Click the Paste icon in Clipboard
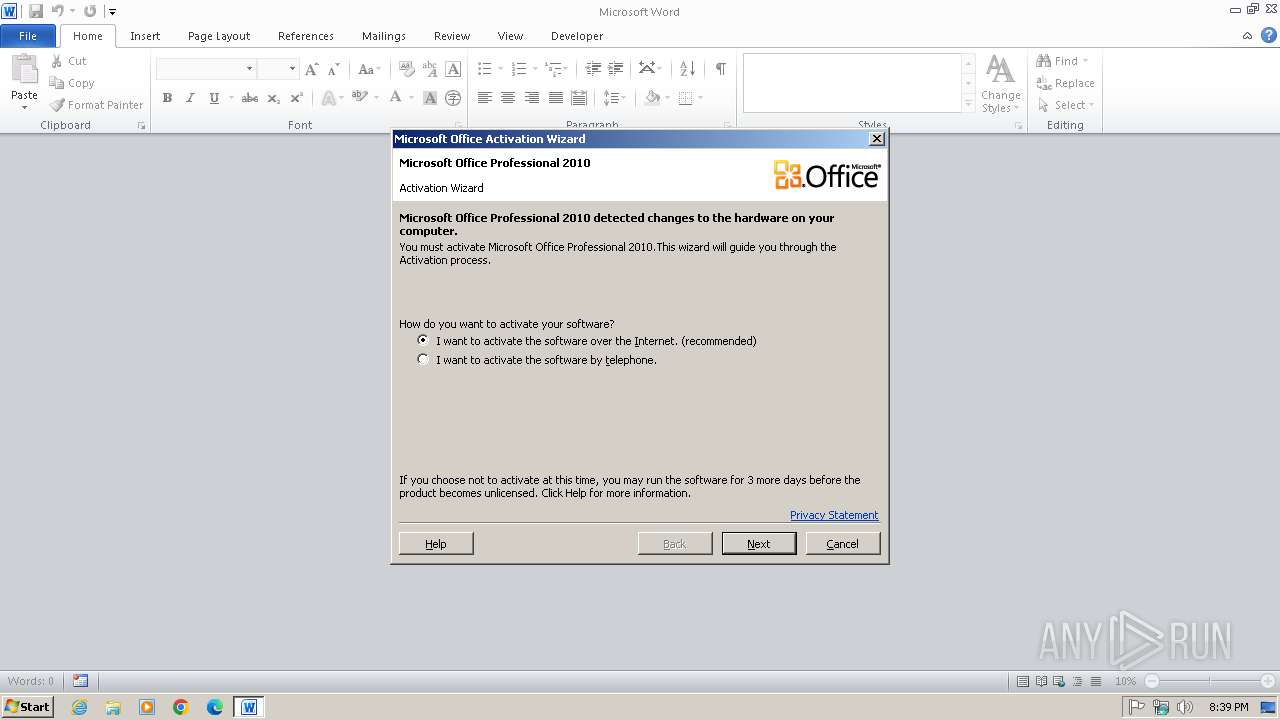This screenshot has width=1280, height=720. pyautogui.click(x=24, y=69)
